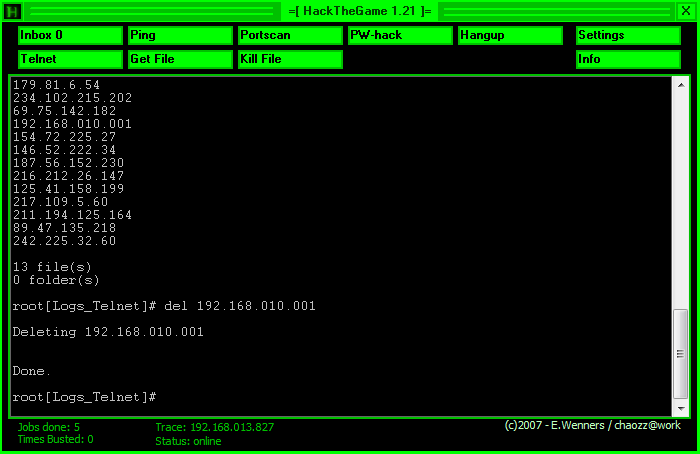Select the Get File button

click(x=180, y=59)
